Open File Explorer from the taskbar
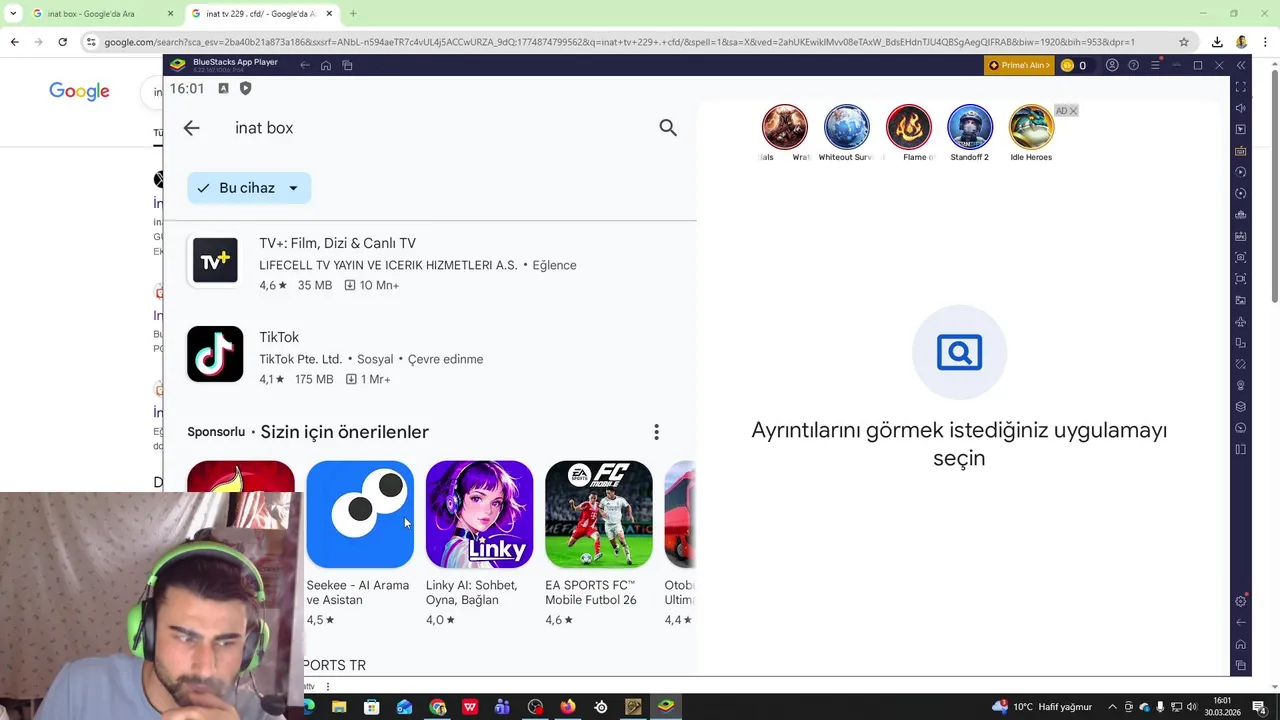Viewport: 1280px width, 720px height. pyautogui.click(x=339, y=707)
